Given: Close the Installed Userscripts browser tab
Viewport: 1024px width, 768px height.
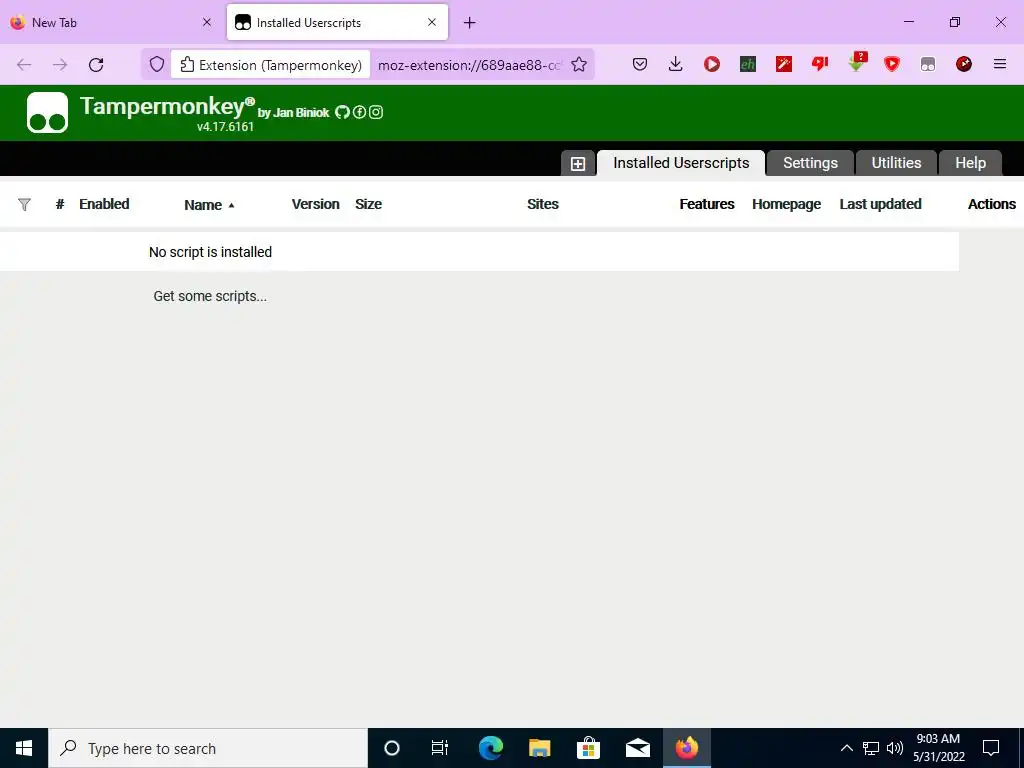Looking at the screenshot, I should coord(432,22).
